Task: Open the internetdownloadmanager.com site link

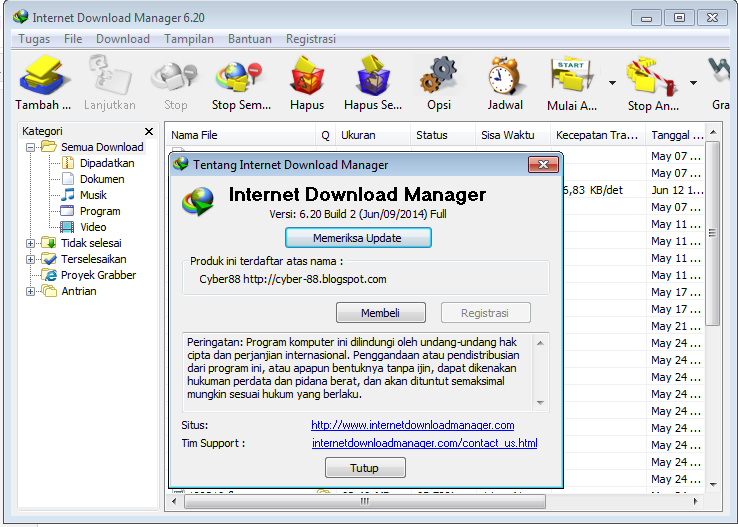Action: tap(412, 425)
